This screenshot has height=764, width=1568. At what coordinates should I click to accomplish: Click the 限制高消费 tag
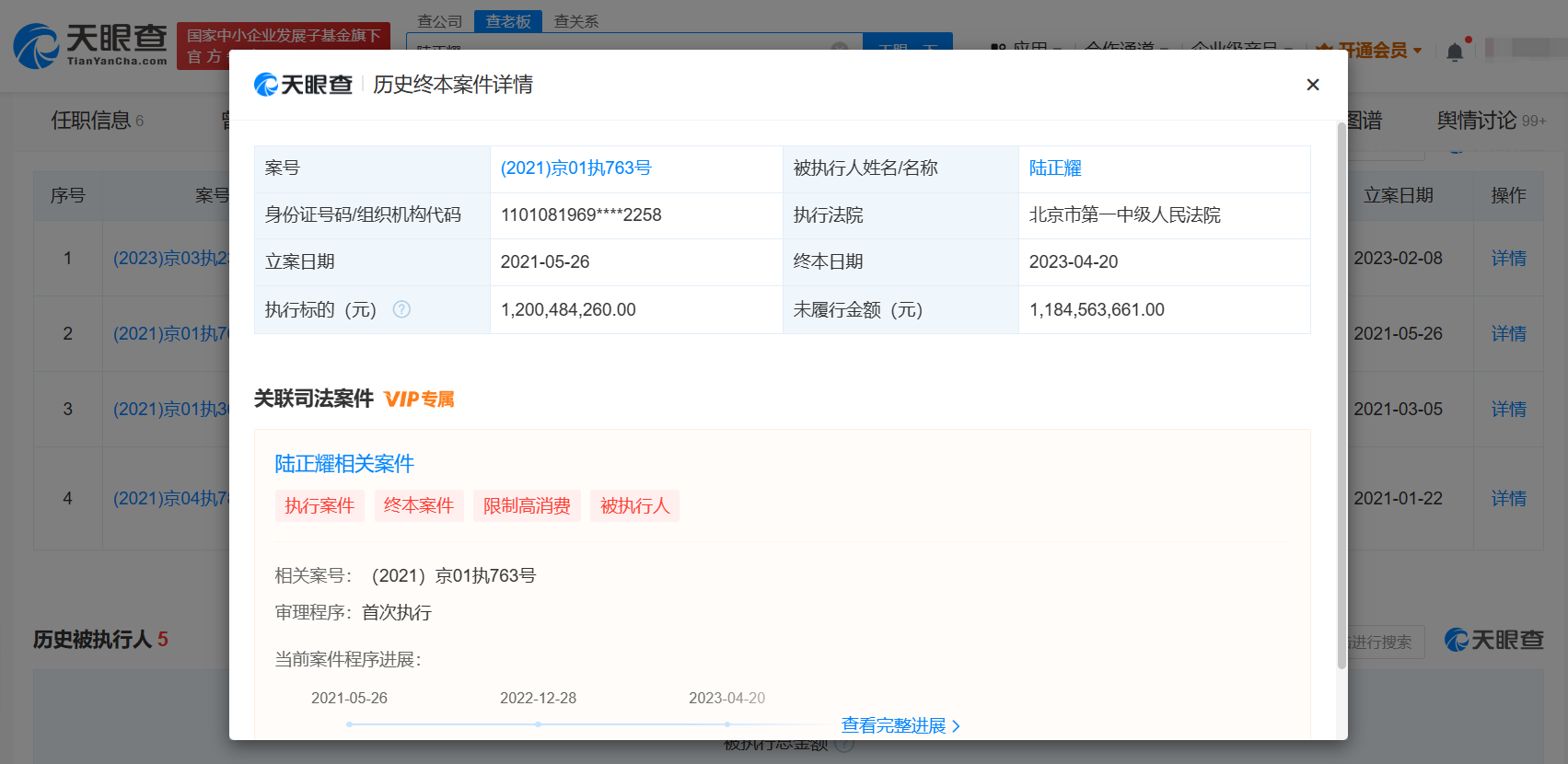pyautogui.click(x=527, y=505)
